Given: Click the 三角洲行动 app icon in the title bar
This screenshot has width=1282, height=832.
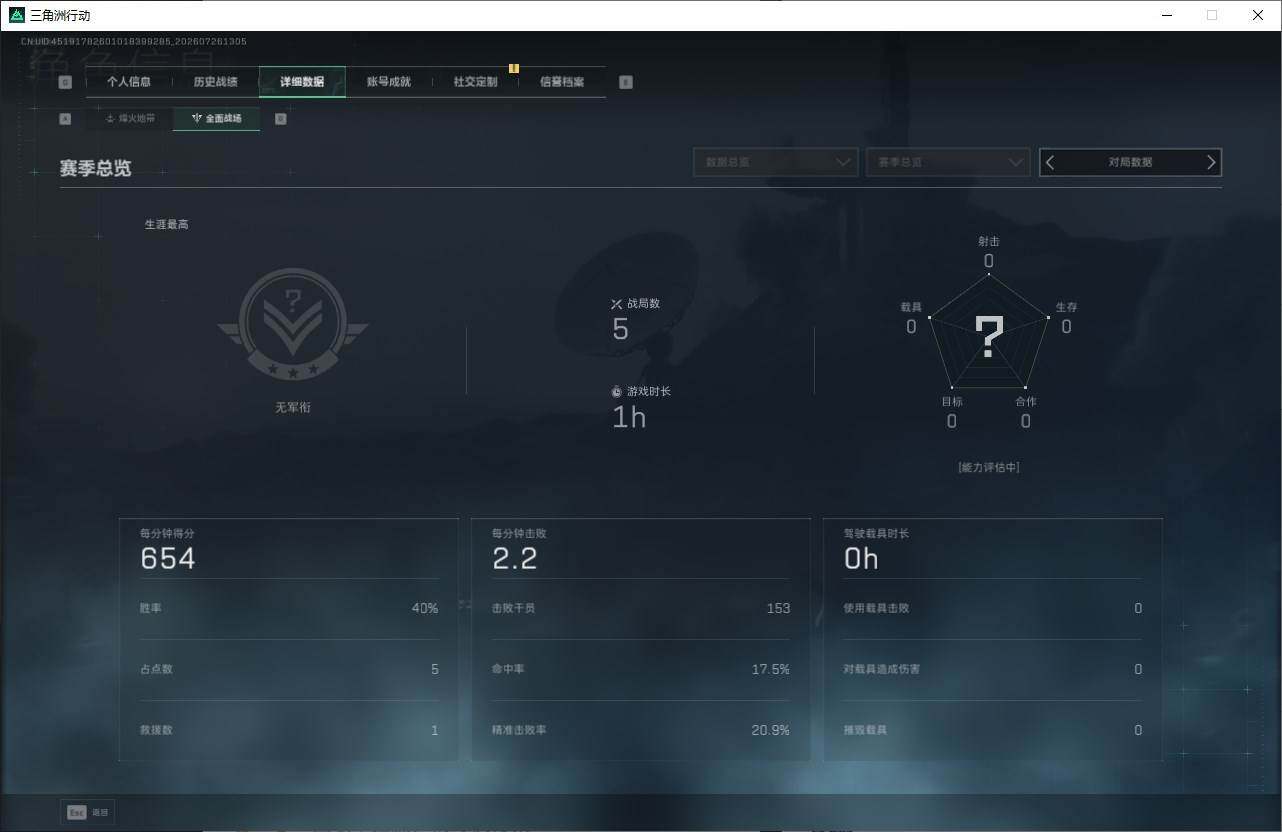Looking at the screenshot, I should coord(16,15).
